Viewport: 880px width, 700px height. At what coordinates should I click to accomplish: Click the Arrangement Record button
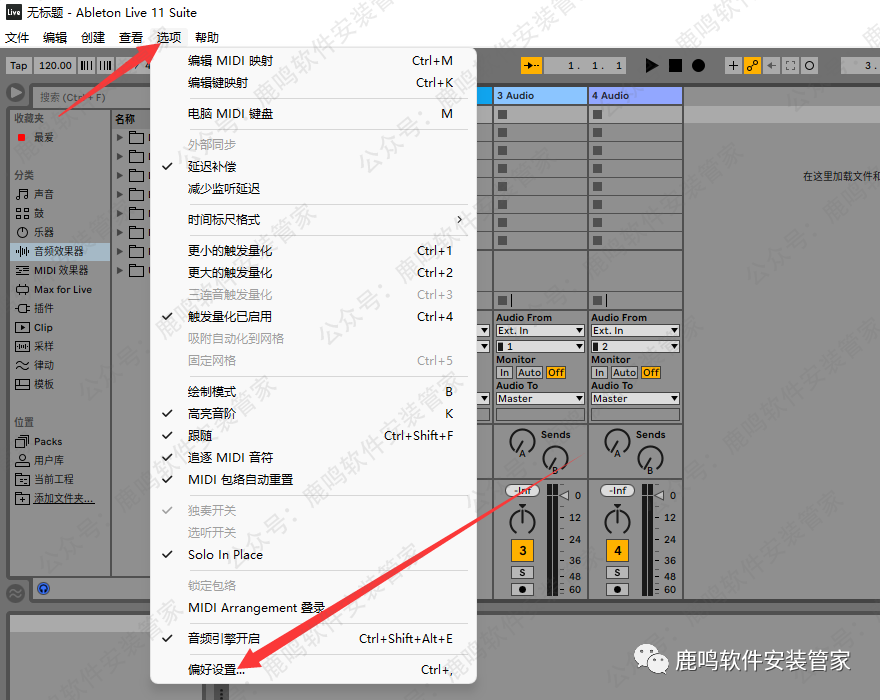click(698, 66)
